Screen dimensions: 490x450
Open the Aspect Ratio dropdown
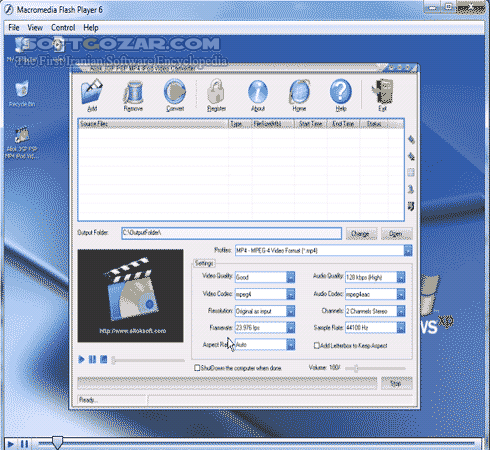click(x=291, y=344)
